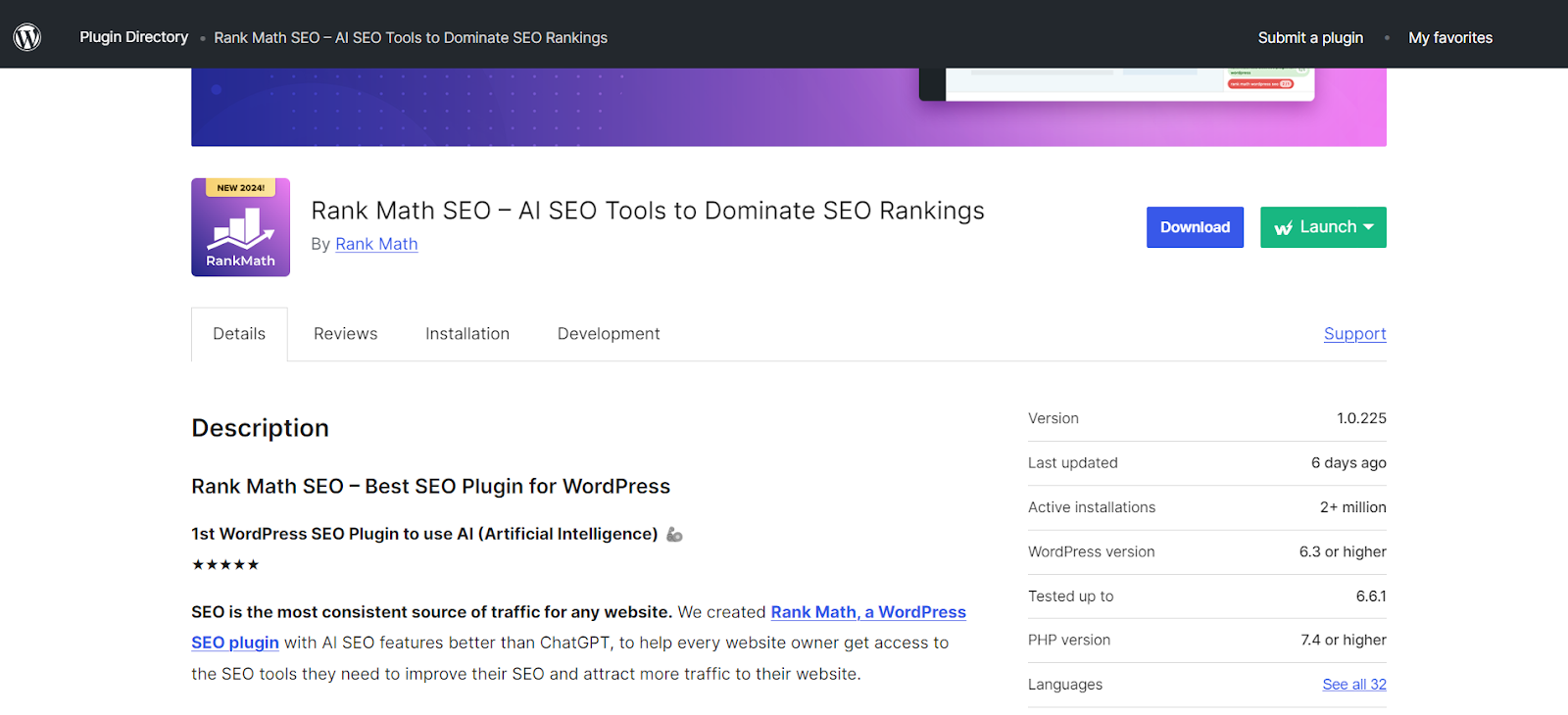Screen dimensions: 1568x715
Task: Click the 'Languages' label
Action: click(1065, 685)
